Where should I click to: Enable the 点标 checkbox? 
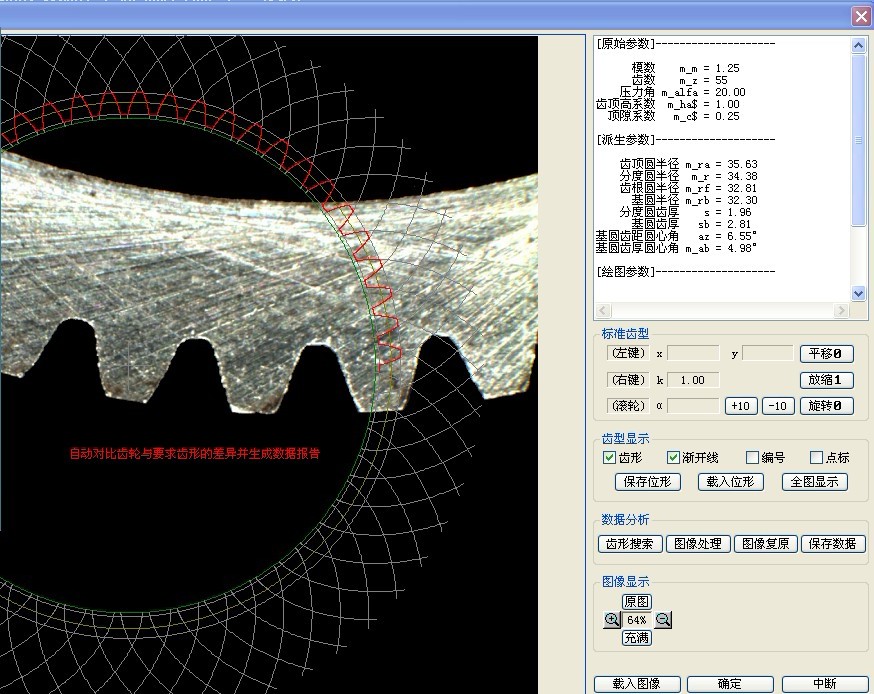coord(816,458)
